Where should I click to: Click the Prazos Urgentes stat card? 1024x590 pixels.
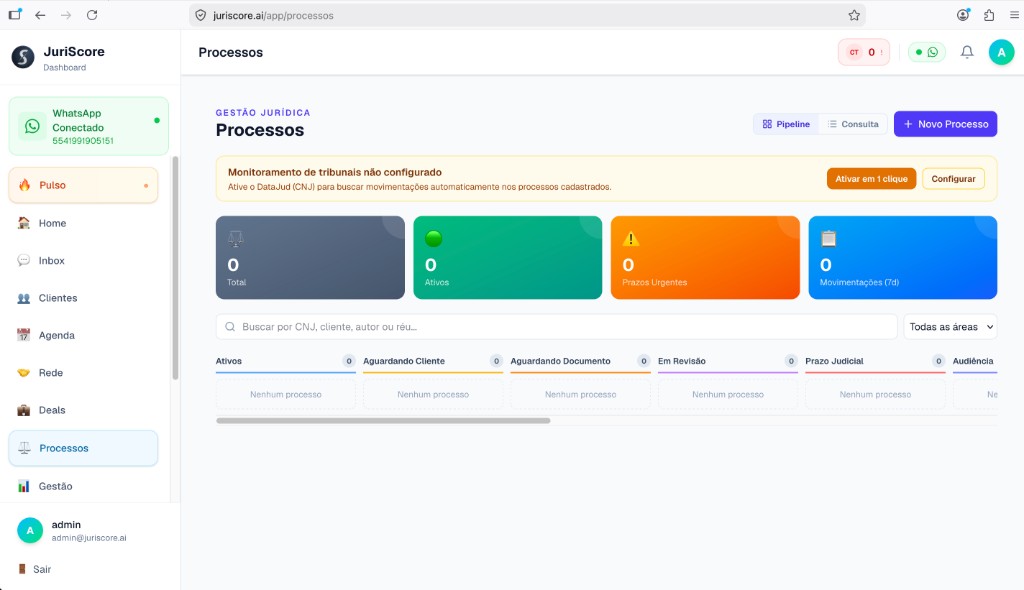(x=705, y=257)
